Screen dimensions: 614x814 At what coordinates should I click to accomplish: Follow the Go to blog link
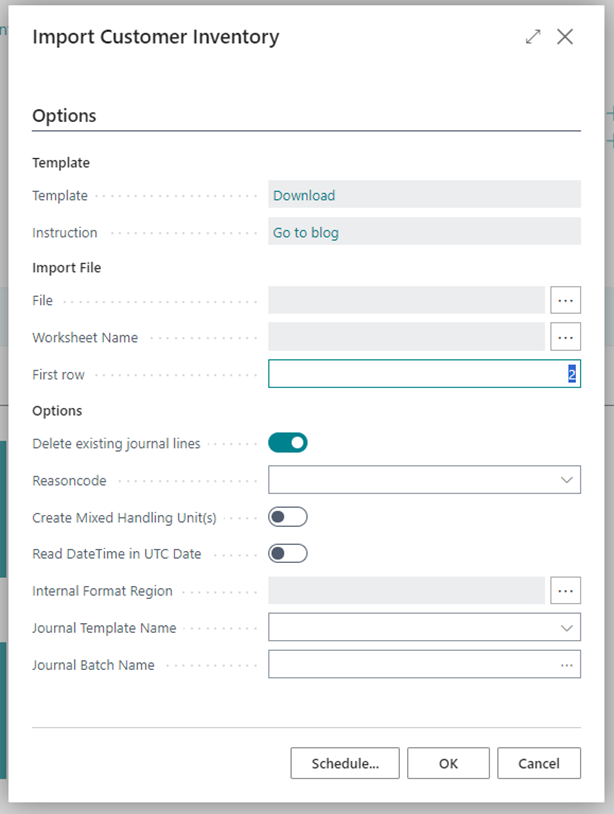coord(306,233)
